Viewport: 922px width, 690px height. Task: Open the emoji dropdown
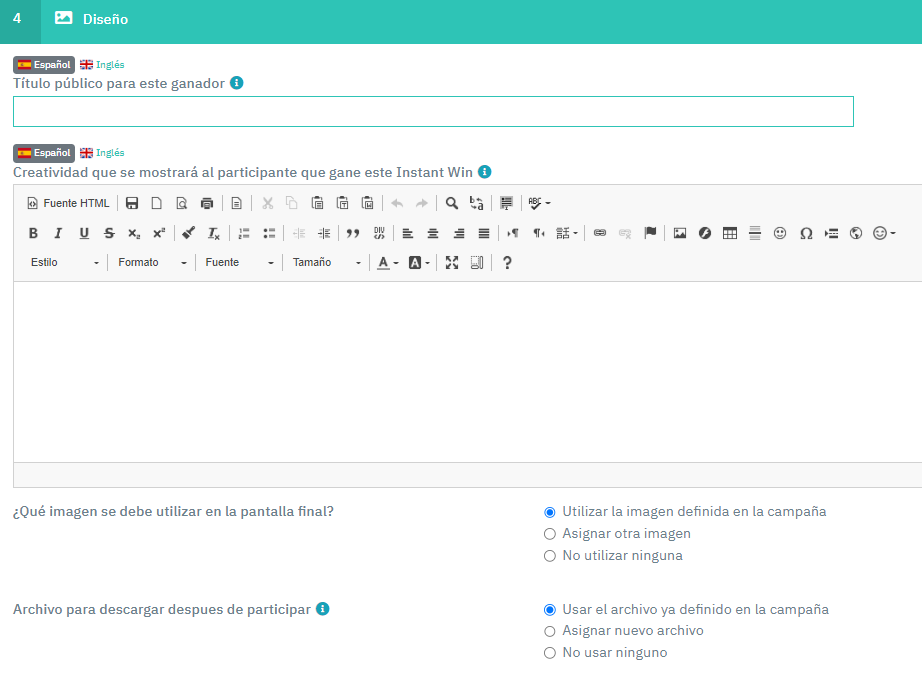(x=884, y=234)
